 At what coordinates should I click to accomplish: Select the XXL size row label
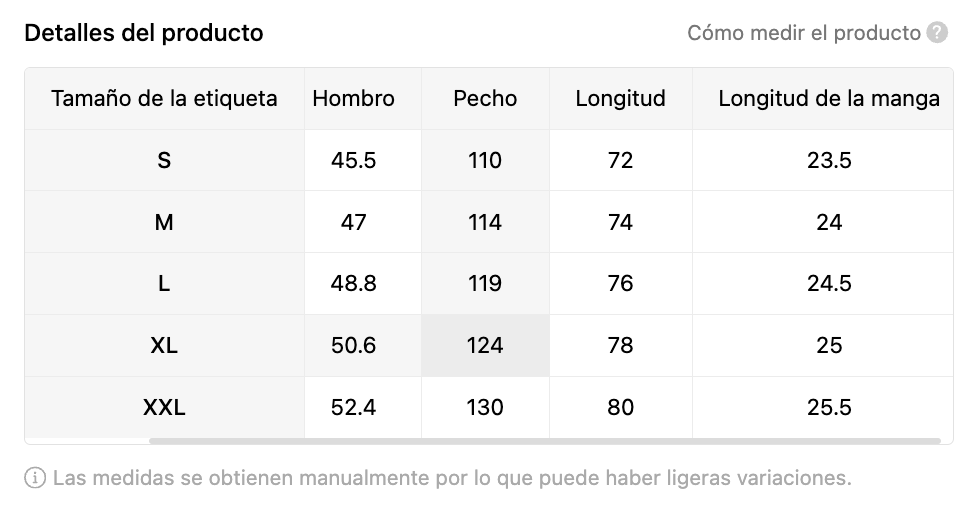click(164, 407)
